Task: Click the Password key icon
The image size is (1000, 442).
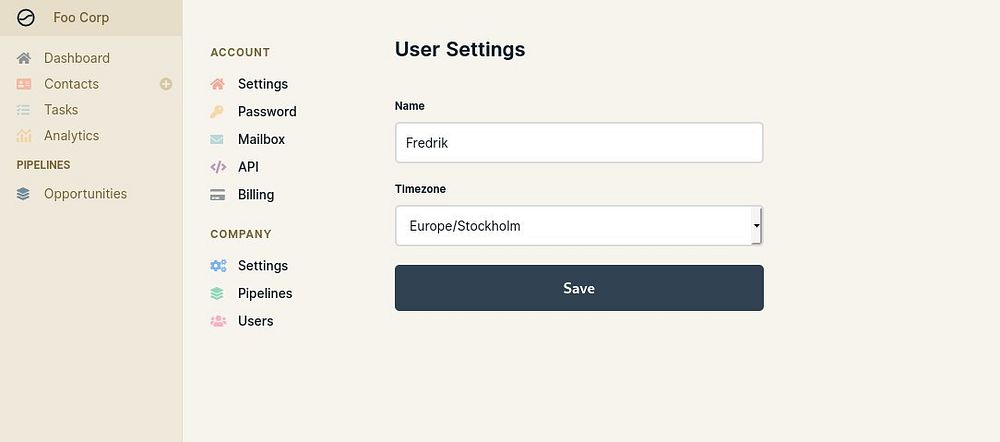Action: (x=218, y=112)
